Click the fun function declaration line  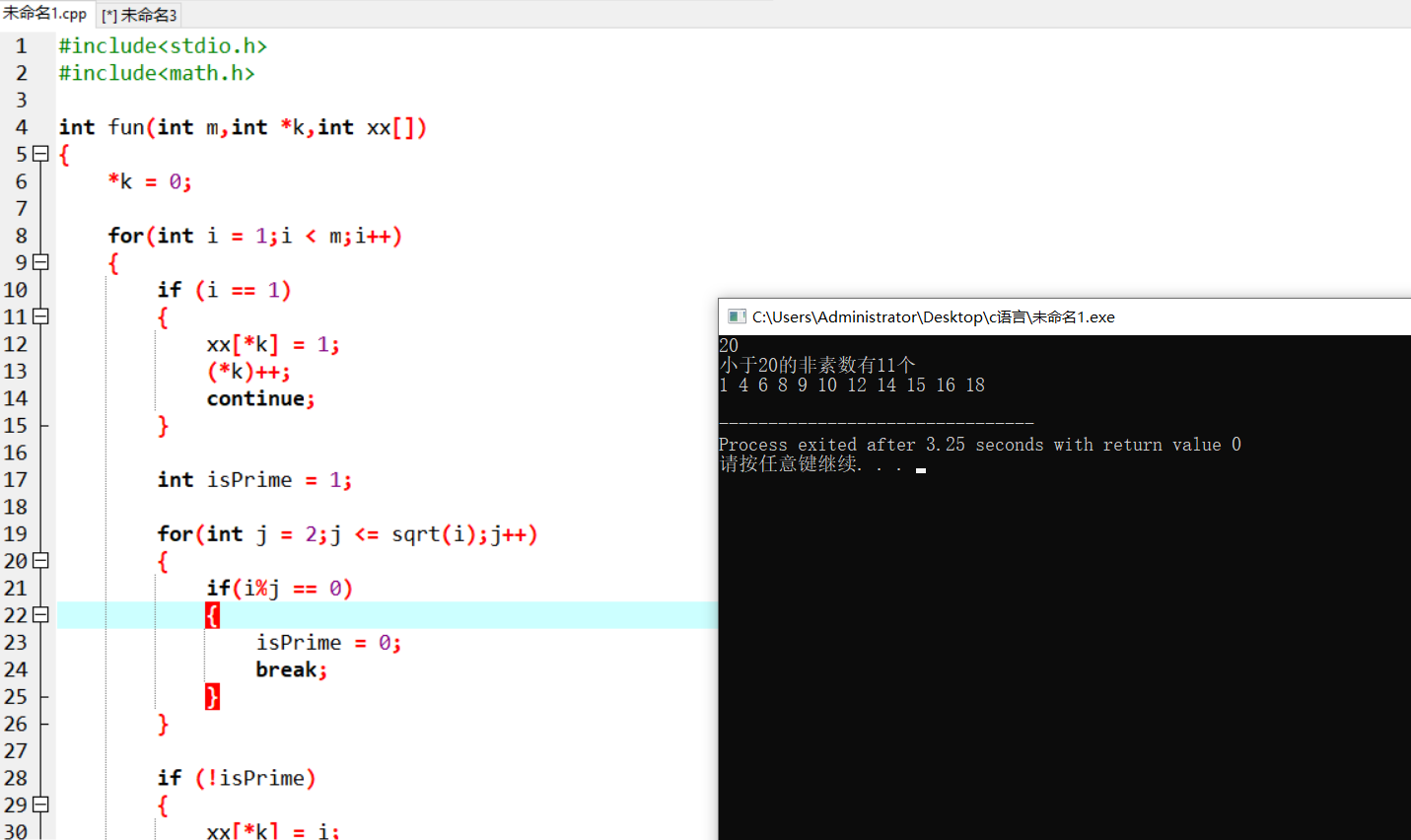[243, 127]
